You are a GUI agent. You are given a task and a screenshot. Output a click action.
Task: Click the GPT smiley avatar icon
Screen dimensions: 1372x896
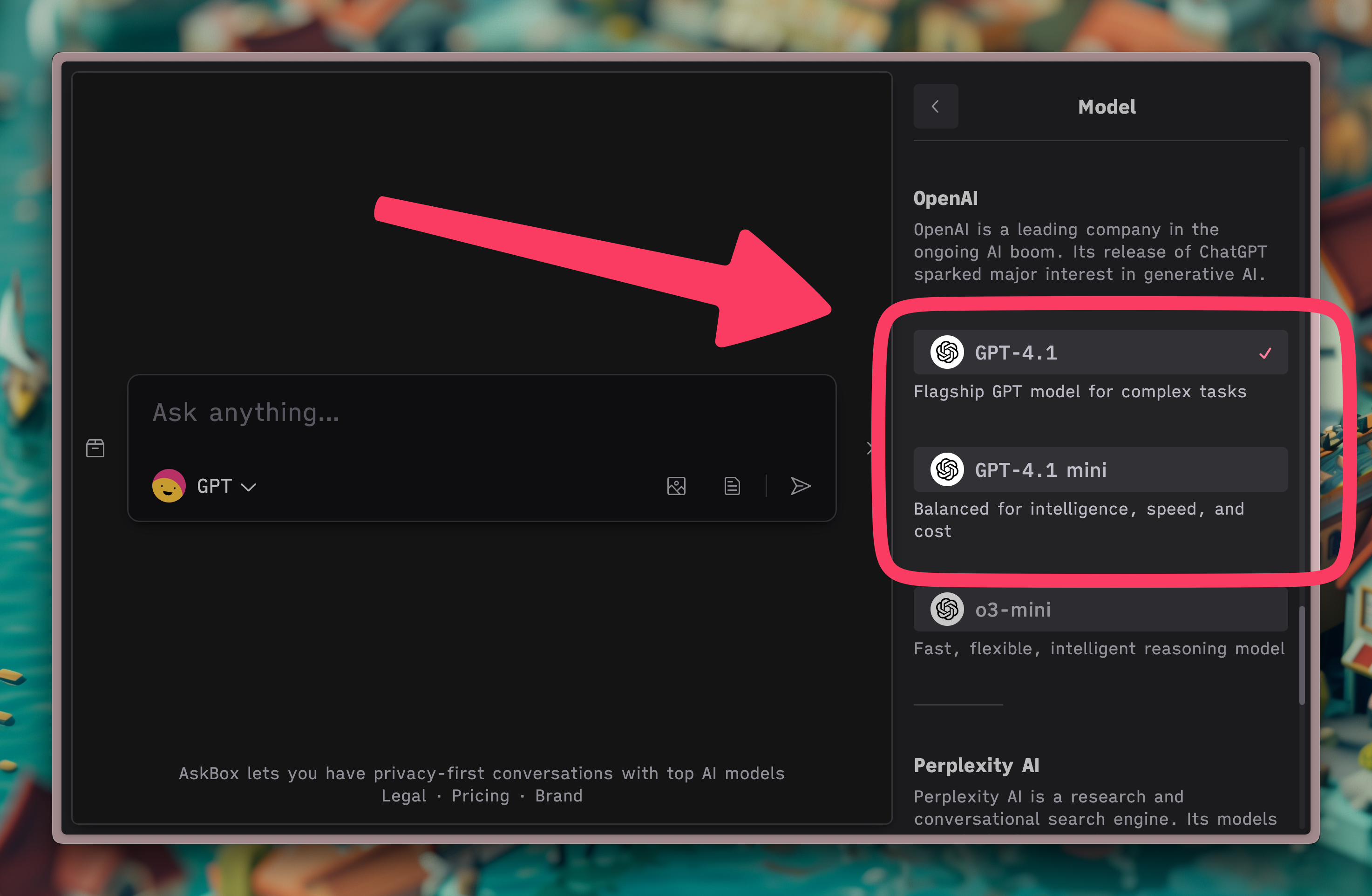pos(169,486)
